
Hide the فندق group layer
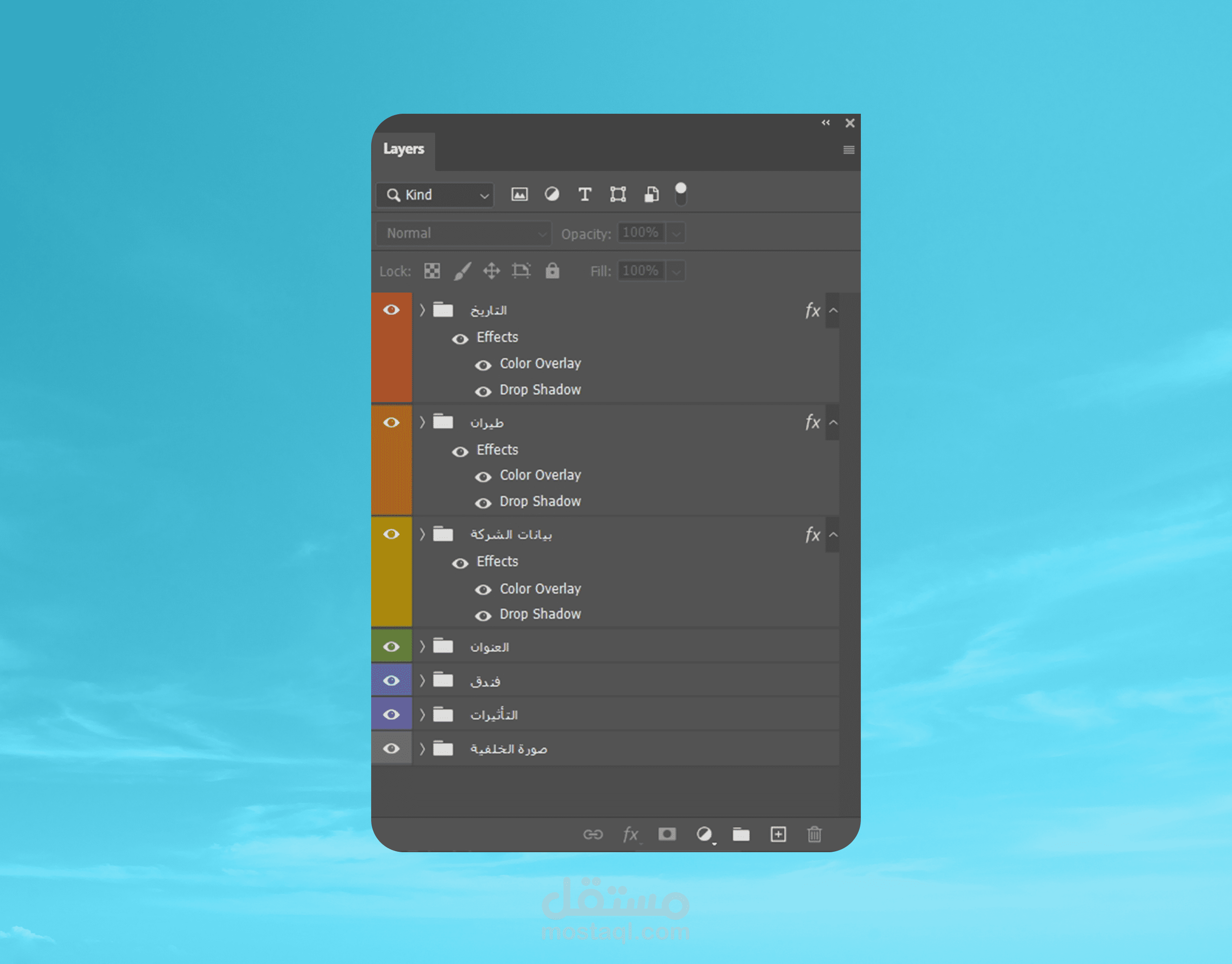391,681
